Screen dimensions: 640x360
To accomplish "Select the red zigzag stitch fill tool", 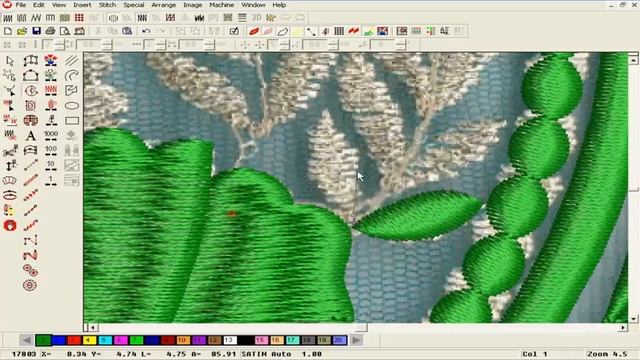I will pos(51,91).
